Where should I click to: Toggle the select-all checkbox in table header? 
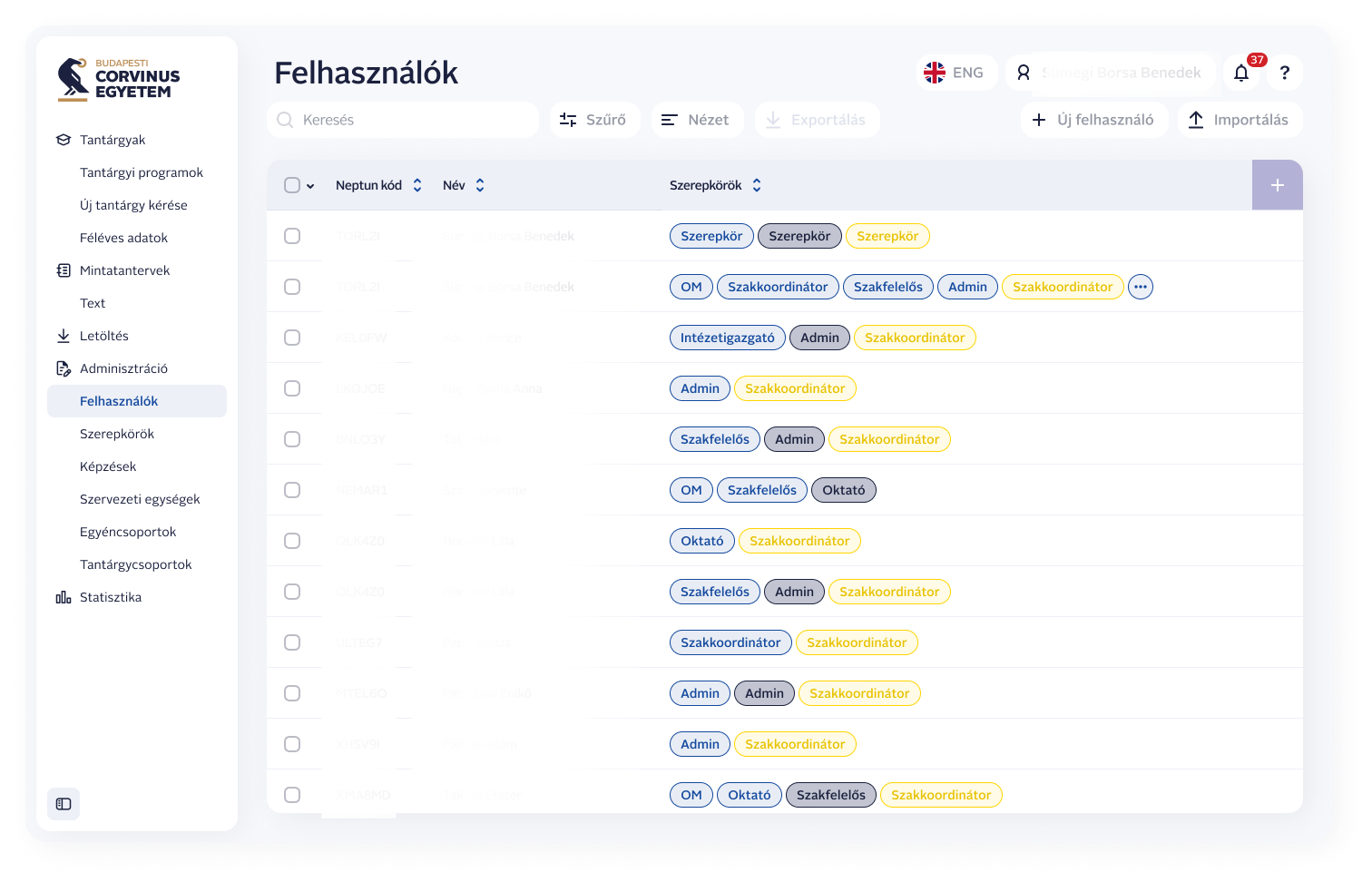[292, 185]
